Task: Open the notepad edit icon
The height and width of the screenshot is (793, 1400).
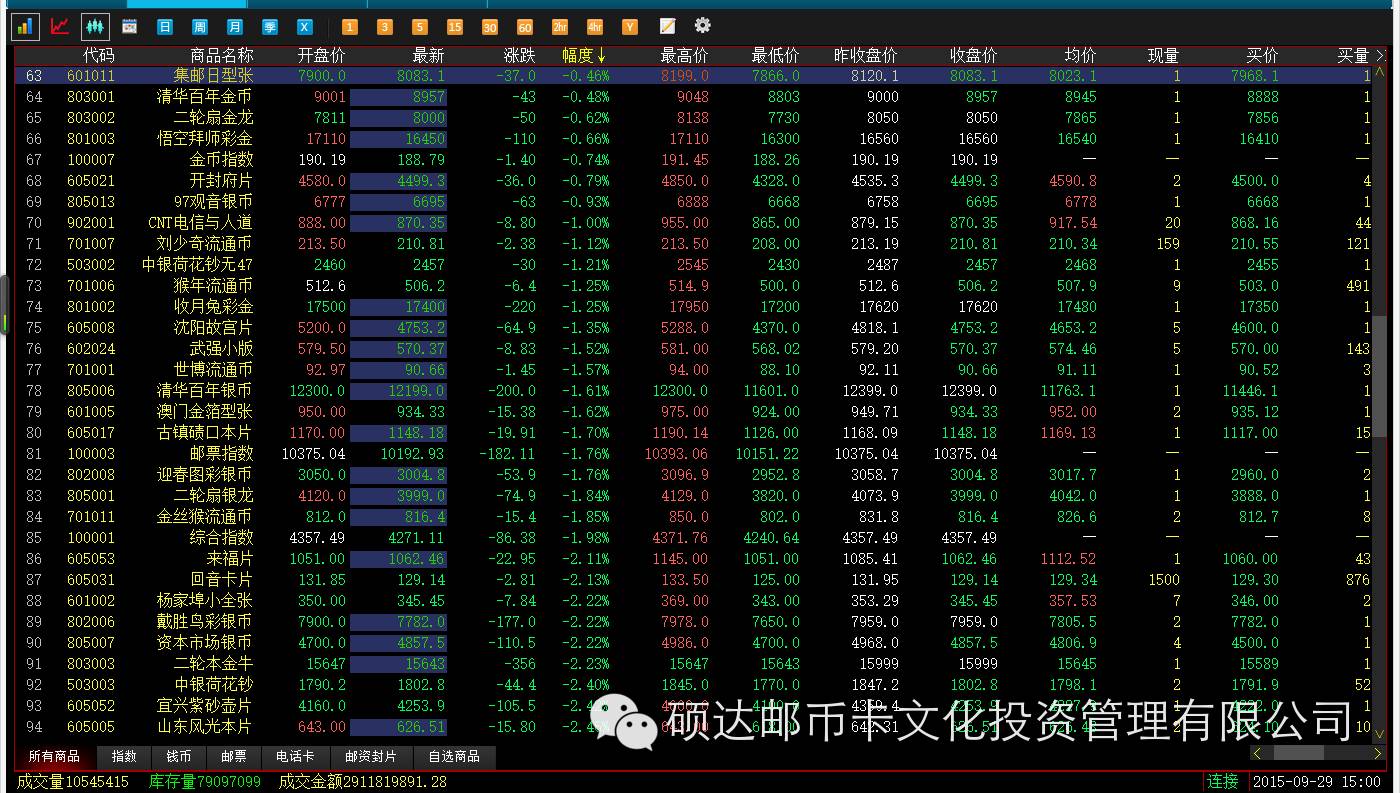Action: coord(667,26)
